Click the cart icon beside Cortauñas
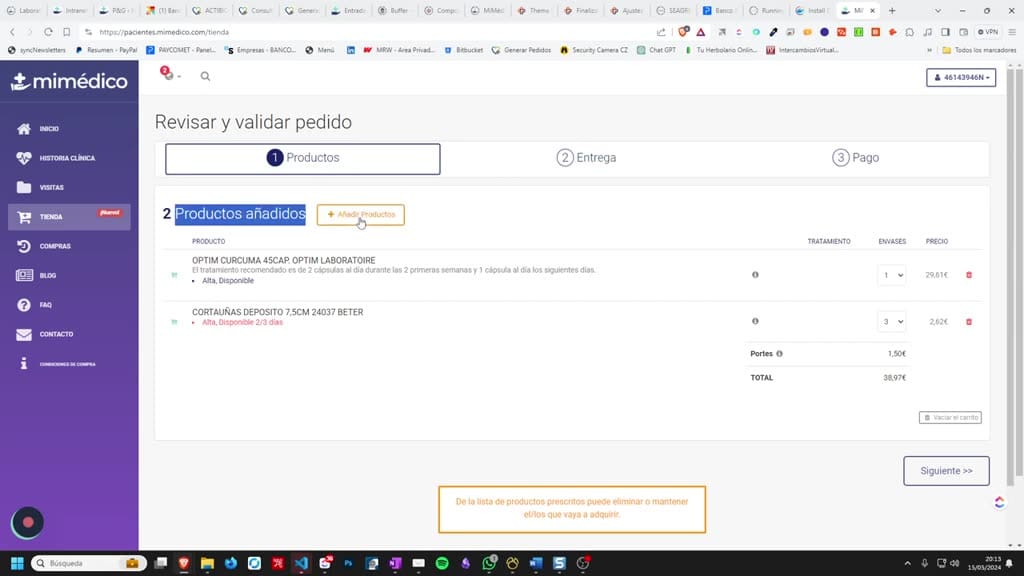Image resolution: width=1024 pixels, height=576 pixels. click(174, 322)
